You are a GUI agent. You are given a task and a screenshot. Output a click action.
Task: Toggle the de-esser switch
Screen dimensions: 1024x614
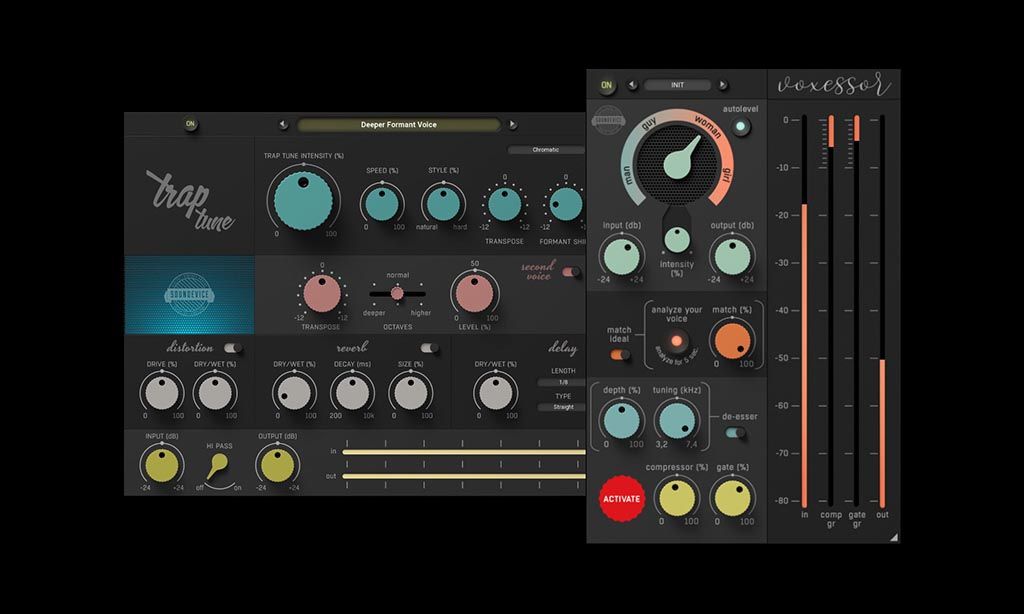click(735, 432)
